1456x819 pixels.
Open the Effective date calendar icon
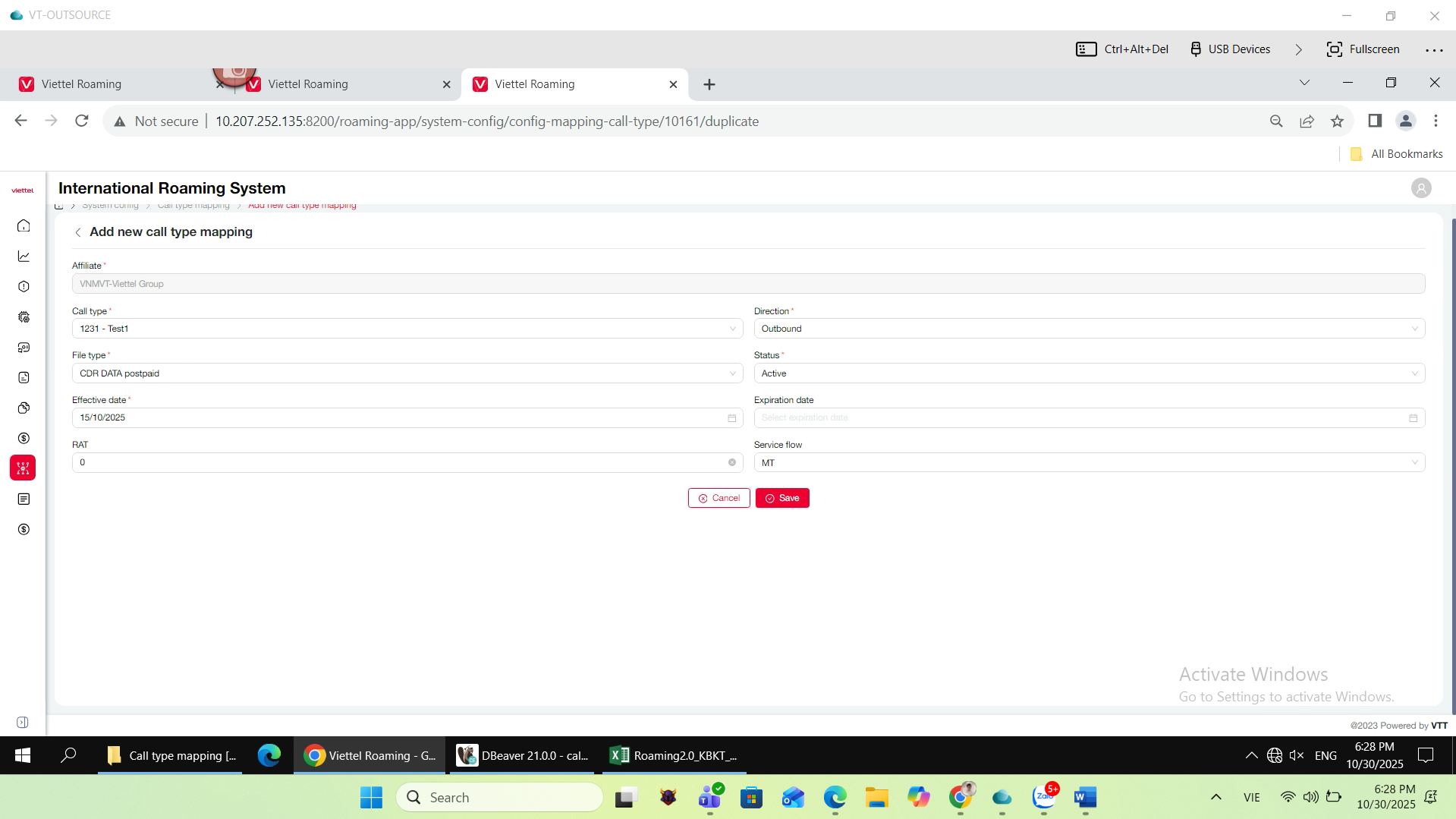pos(731,418)
